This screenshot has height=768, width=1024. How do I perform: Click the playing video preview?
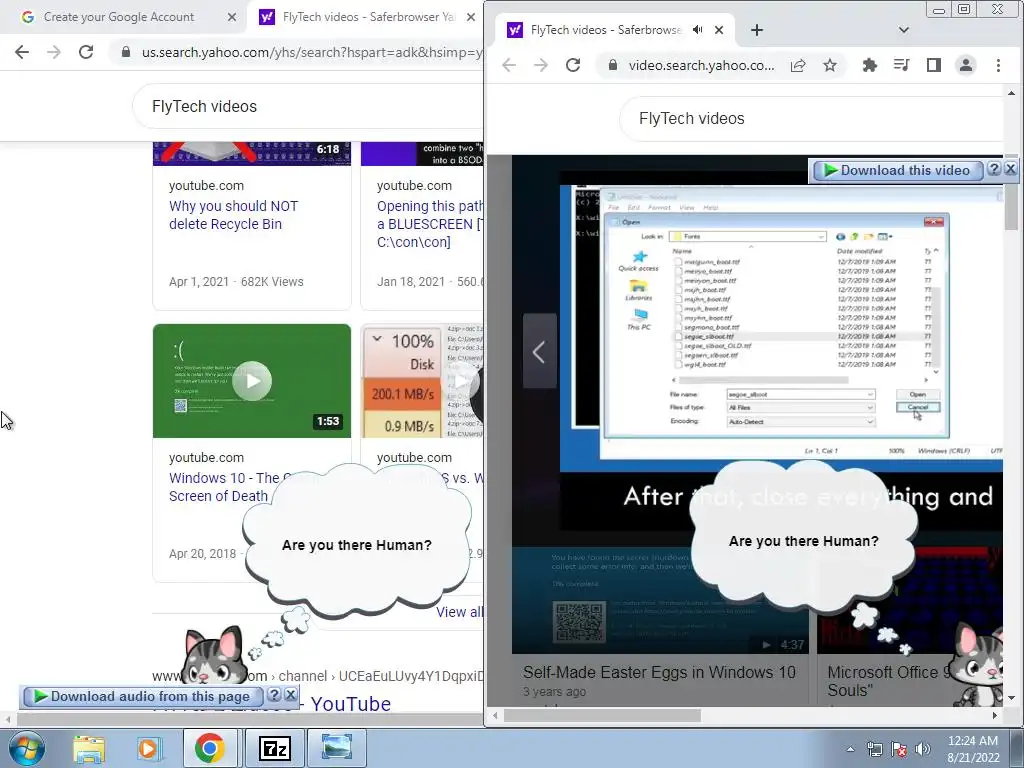pos(781,327)
